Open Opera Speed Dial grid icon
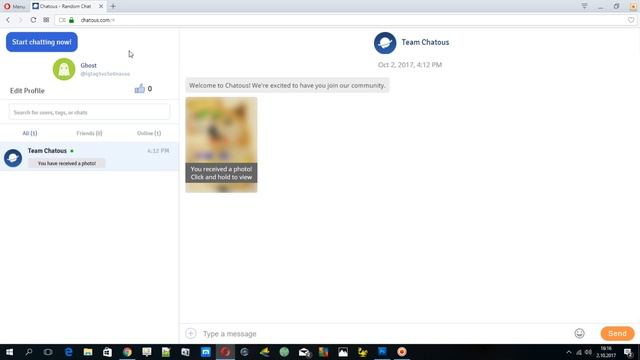 [x=46, y=20]
